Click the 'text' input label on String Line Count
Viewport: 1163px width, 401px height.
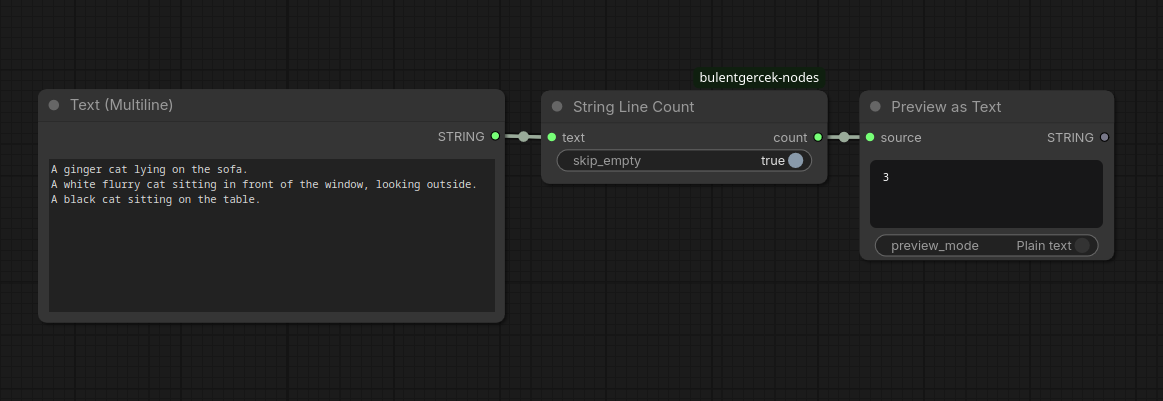coord(573,137)
